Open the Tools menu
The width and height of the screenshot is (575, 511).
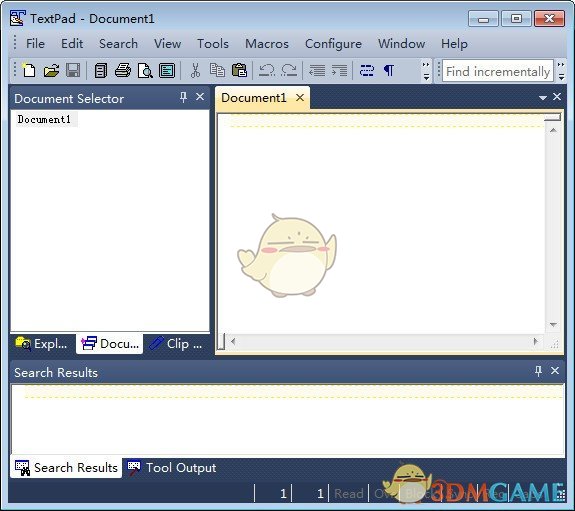[213, 44]
